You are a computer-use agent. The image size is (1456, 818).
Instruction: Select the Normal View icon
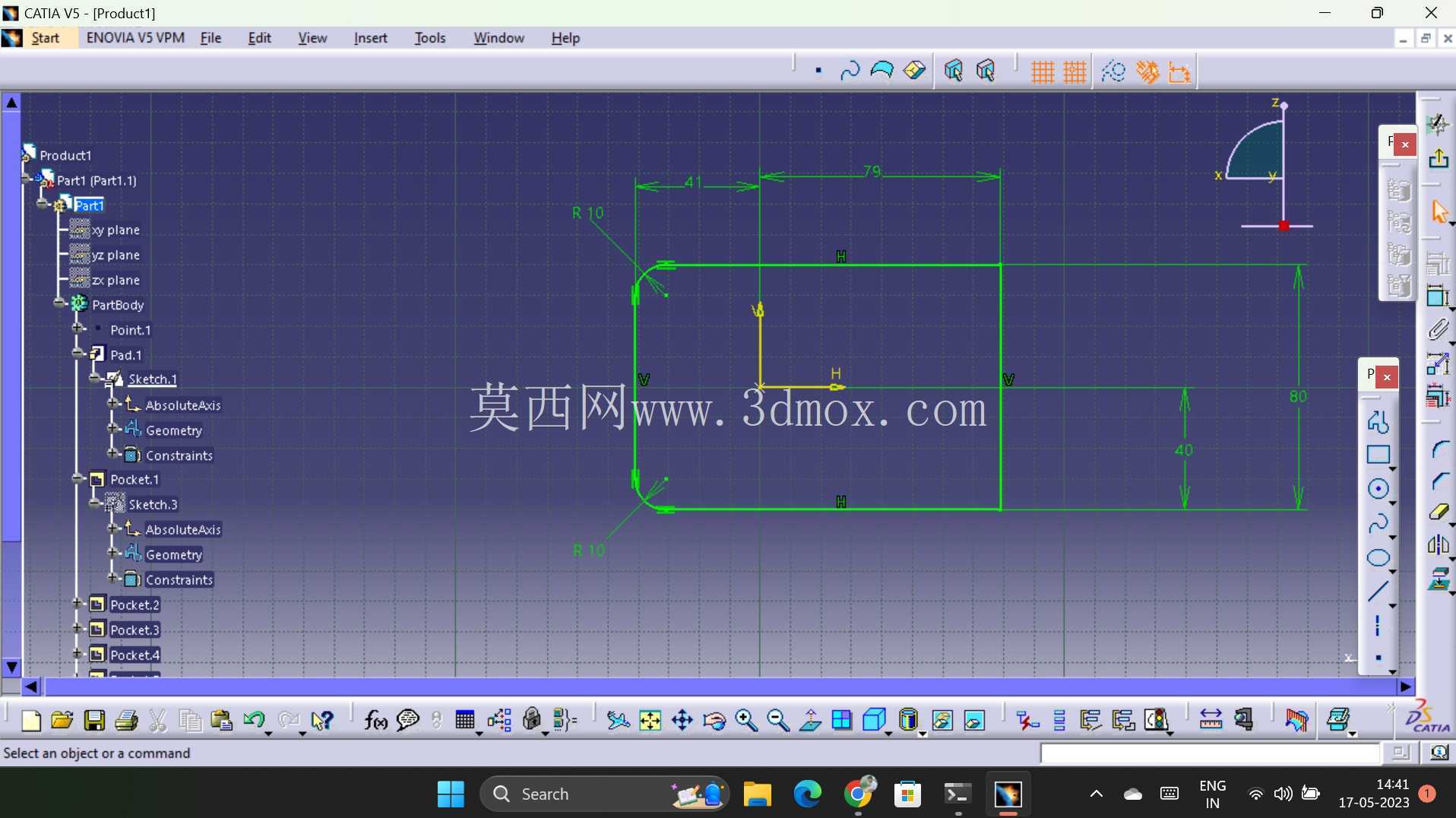tap(810, 720)
